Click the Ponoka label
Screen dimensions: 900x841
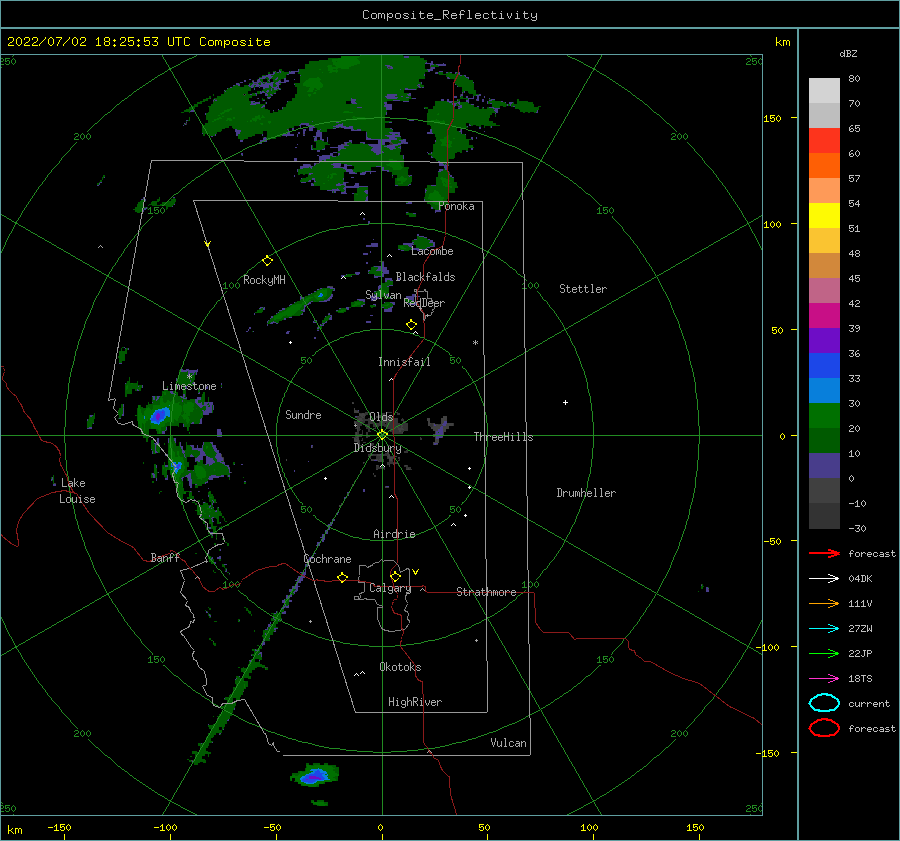456,206
